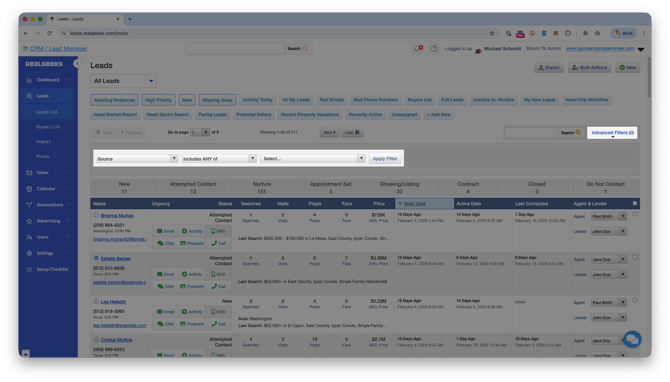Screen dimensions: 670x382
Task: Email Brianna Murray via Email icon
Action: (165, 231)
